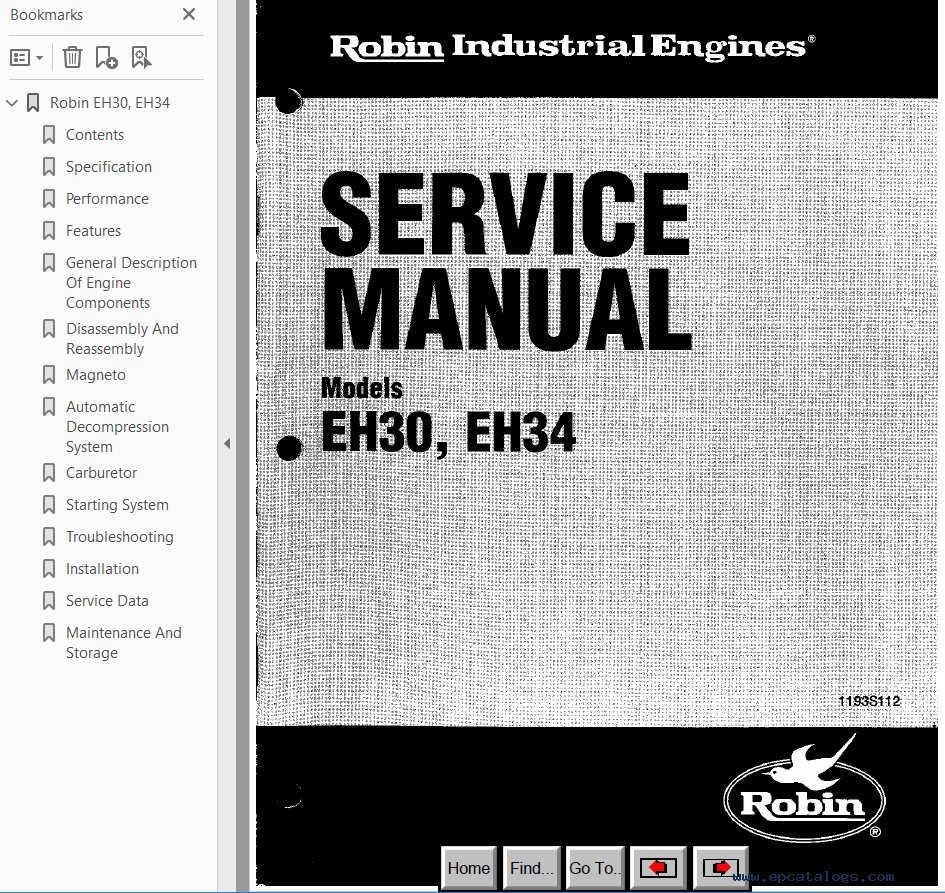The width and height of the screenshot is (945, 893).
Task: Click the Go To.. button on the page
Action: coord(595,868)
